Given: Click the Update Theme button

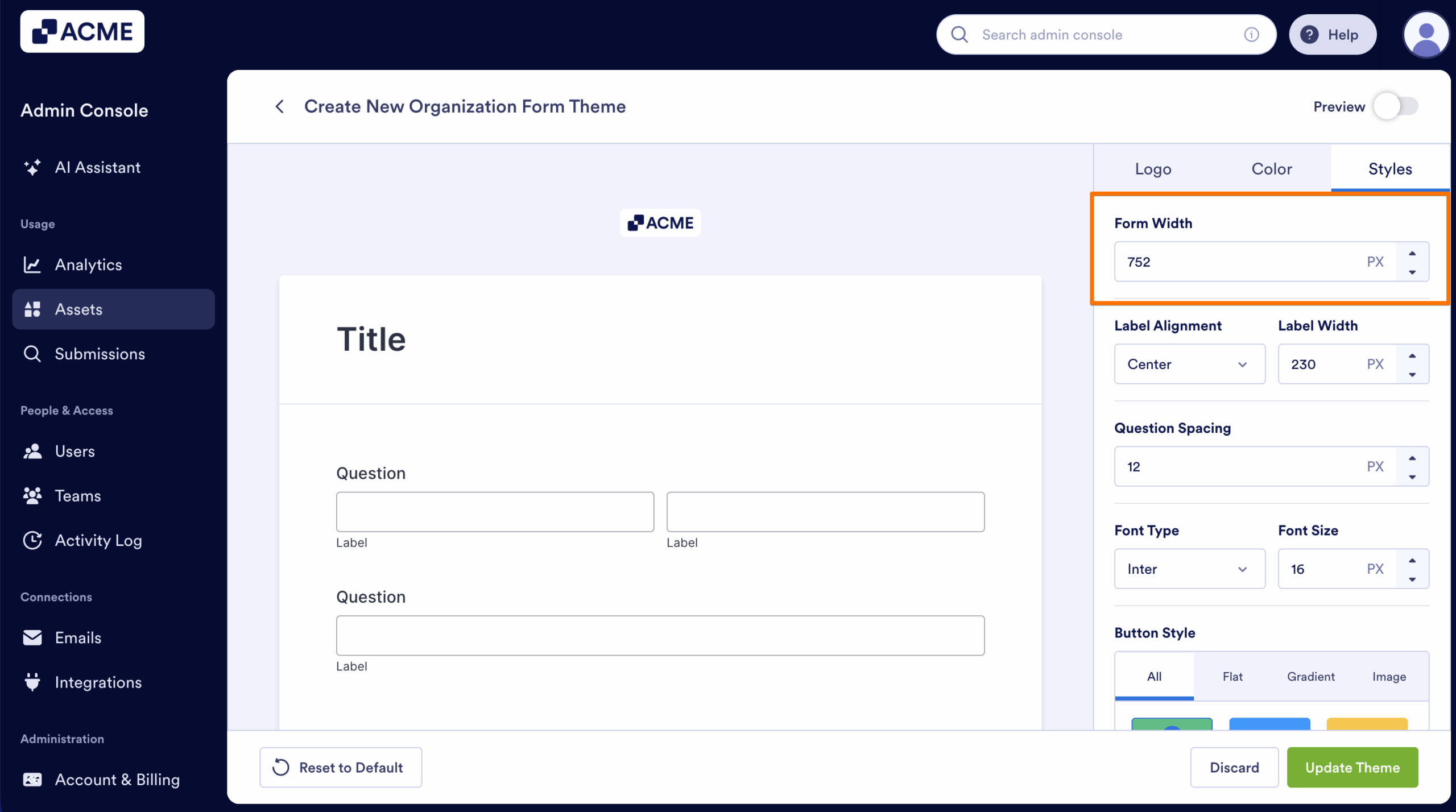Looking at the screenshot, I should pyautogui.click(x=1352, y=767).
